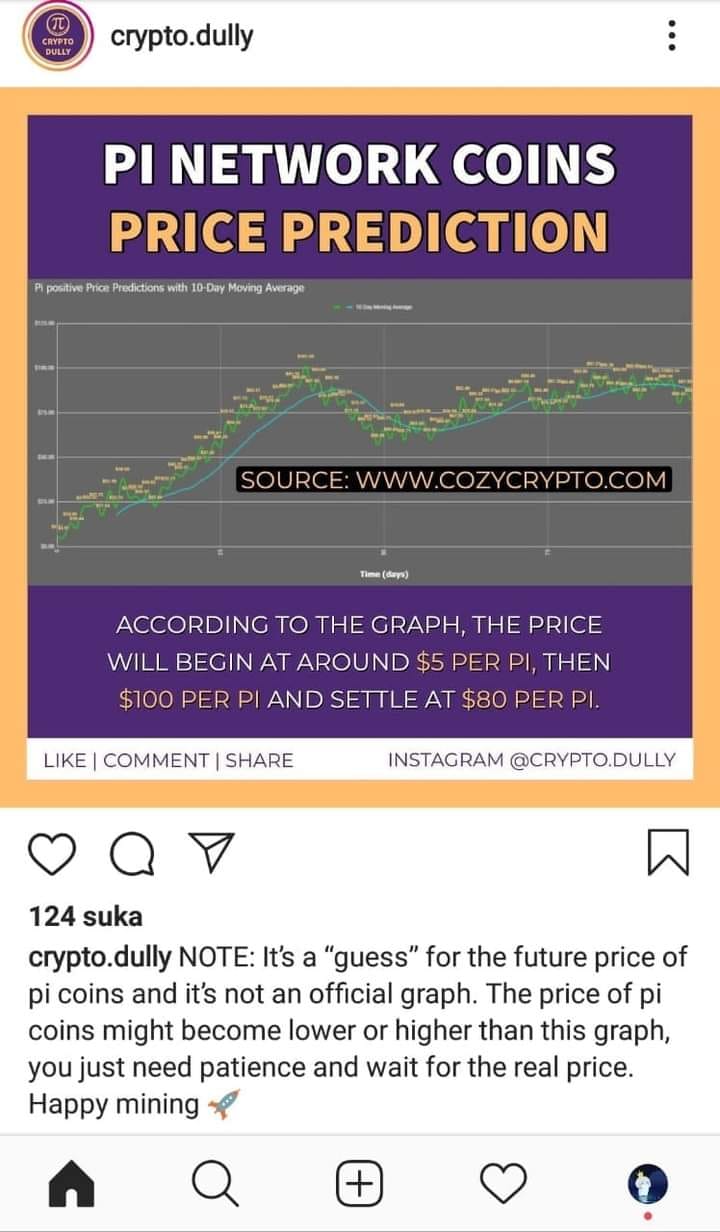Tap LIKE | COMMENT | SHARE text on image
The image size is (720, 1232).
pos(169,760)
